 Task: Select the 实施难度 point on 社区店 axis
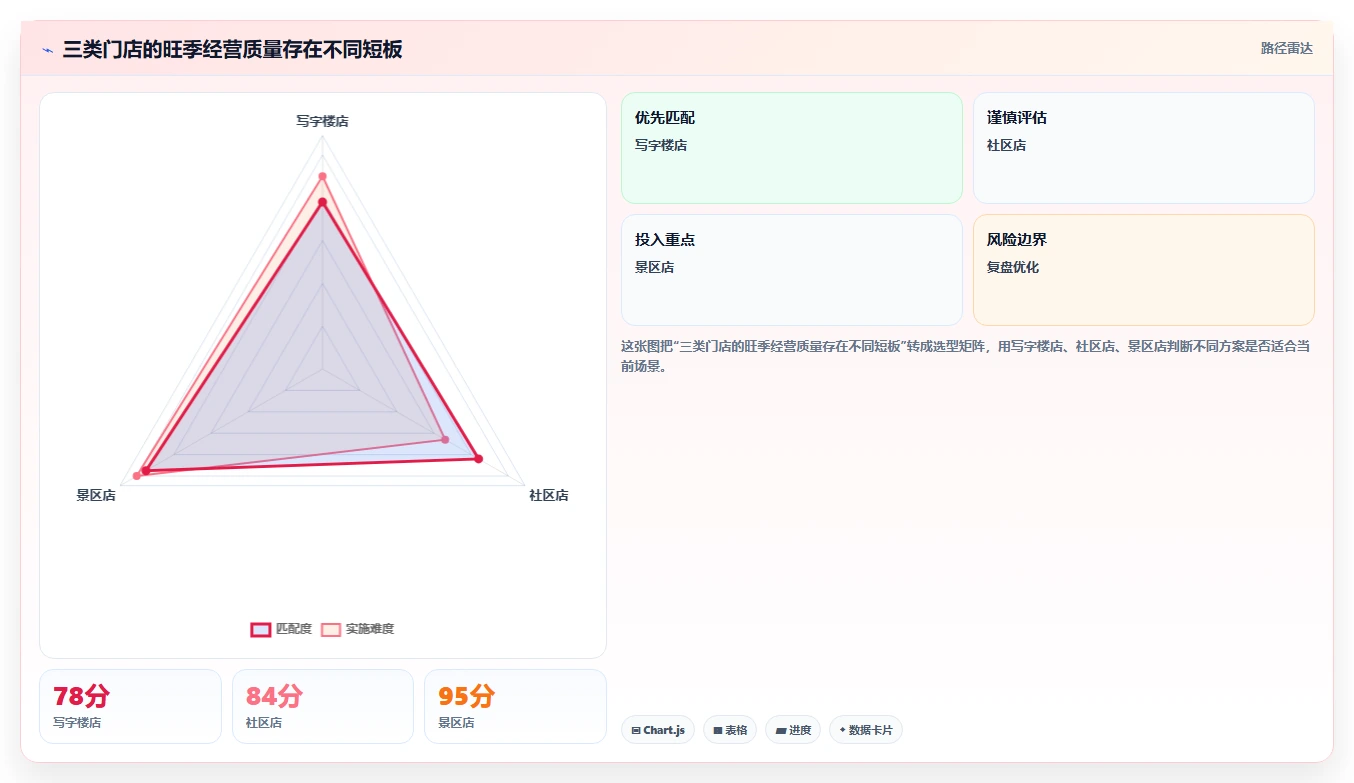coord(445,439)
